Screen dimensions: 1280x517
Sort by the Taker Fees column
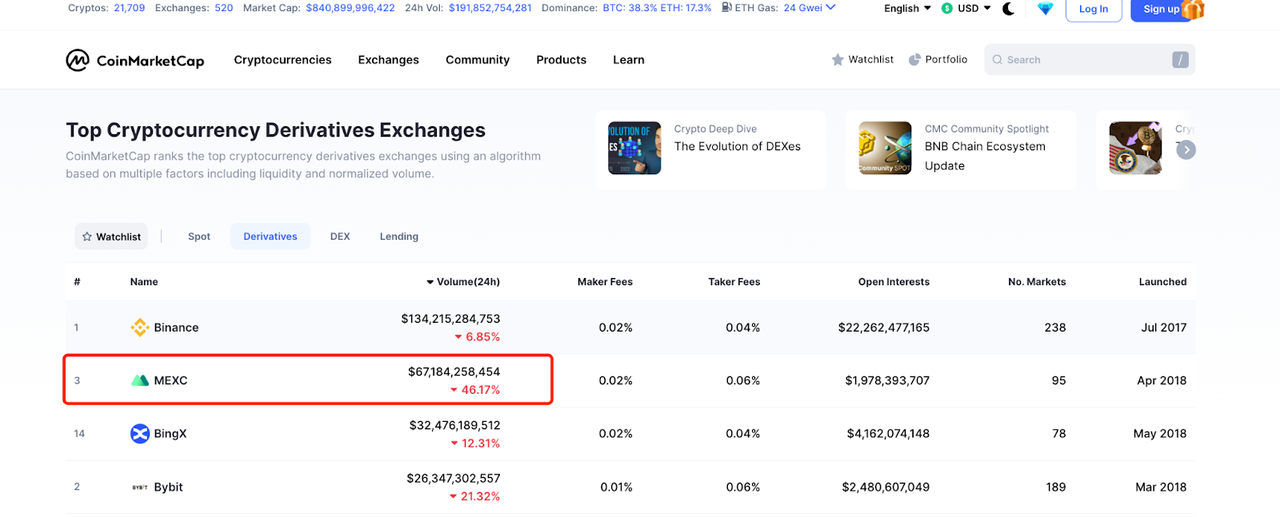pos(734,282)
